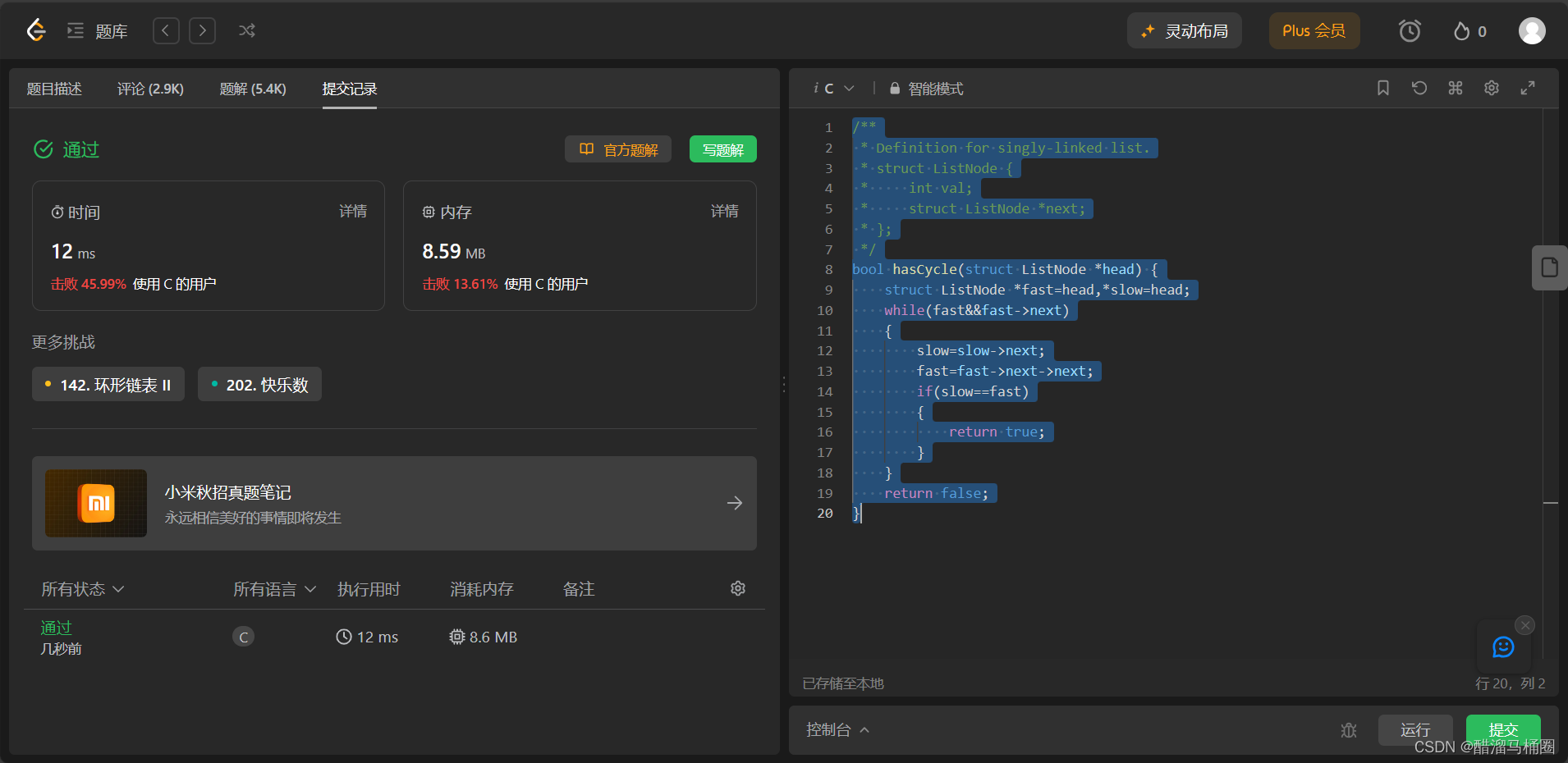
Task: Open the user avatar menu
Action: (x=1532, y=31)
